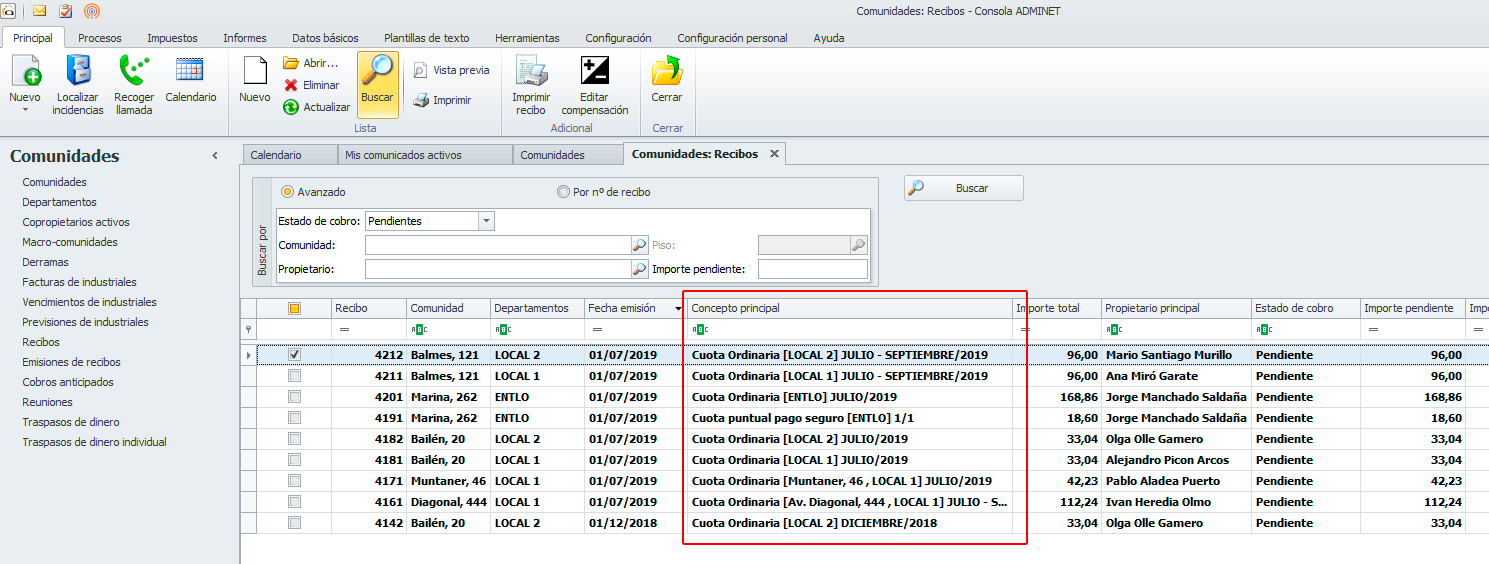The width and height of the screenshot is (1489, 564).
Task: Sort by Fecha emisión column header
Action: [634, 308]
